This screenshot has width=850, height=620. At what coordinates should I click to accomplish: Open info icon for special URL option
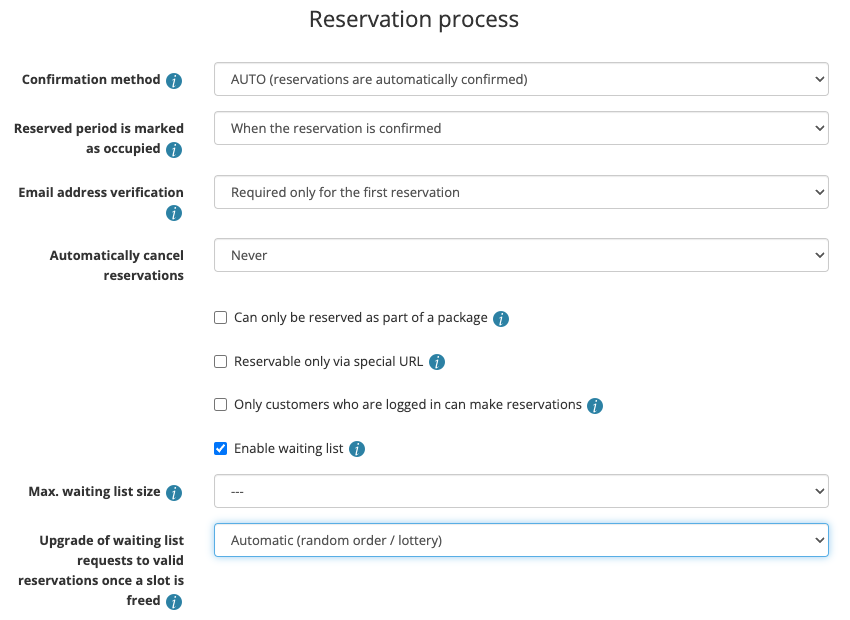click(x=437, y=362)
